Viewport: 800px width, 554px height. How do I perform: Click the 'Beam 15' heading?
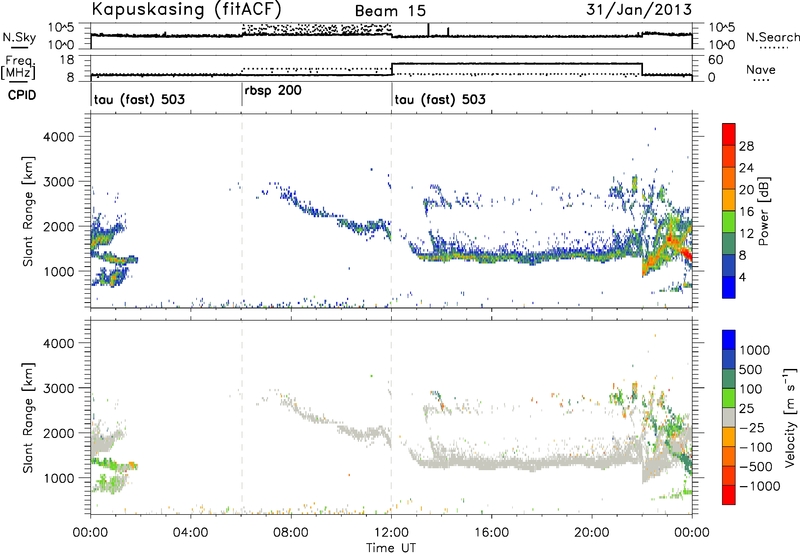pos(390,11)
